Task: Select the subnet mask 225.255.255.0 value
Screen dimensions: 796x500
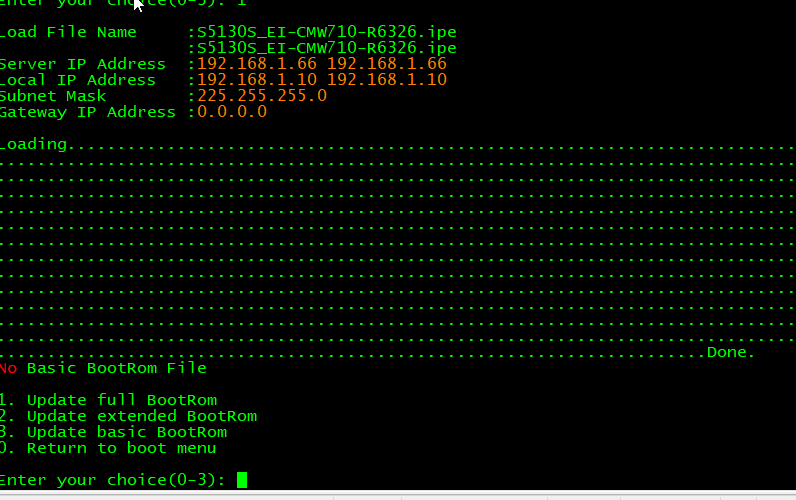Action: click(x=262, y=96)
